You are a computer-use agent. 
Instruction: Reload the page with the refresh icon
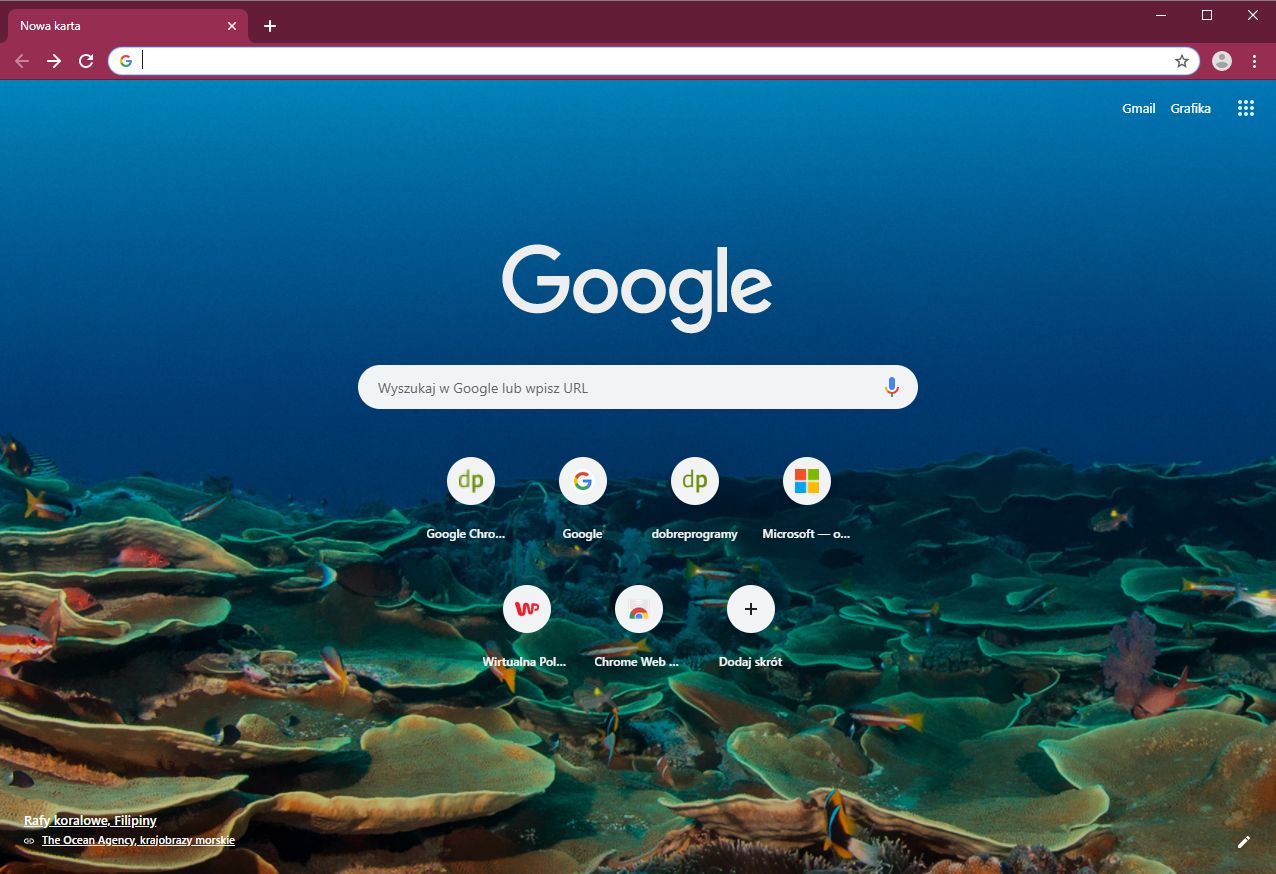[86, 61]
